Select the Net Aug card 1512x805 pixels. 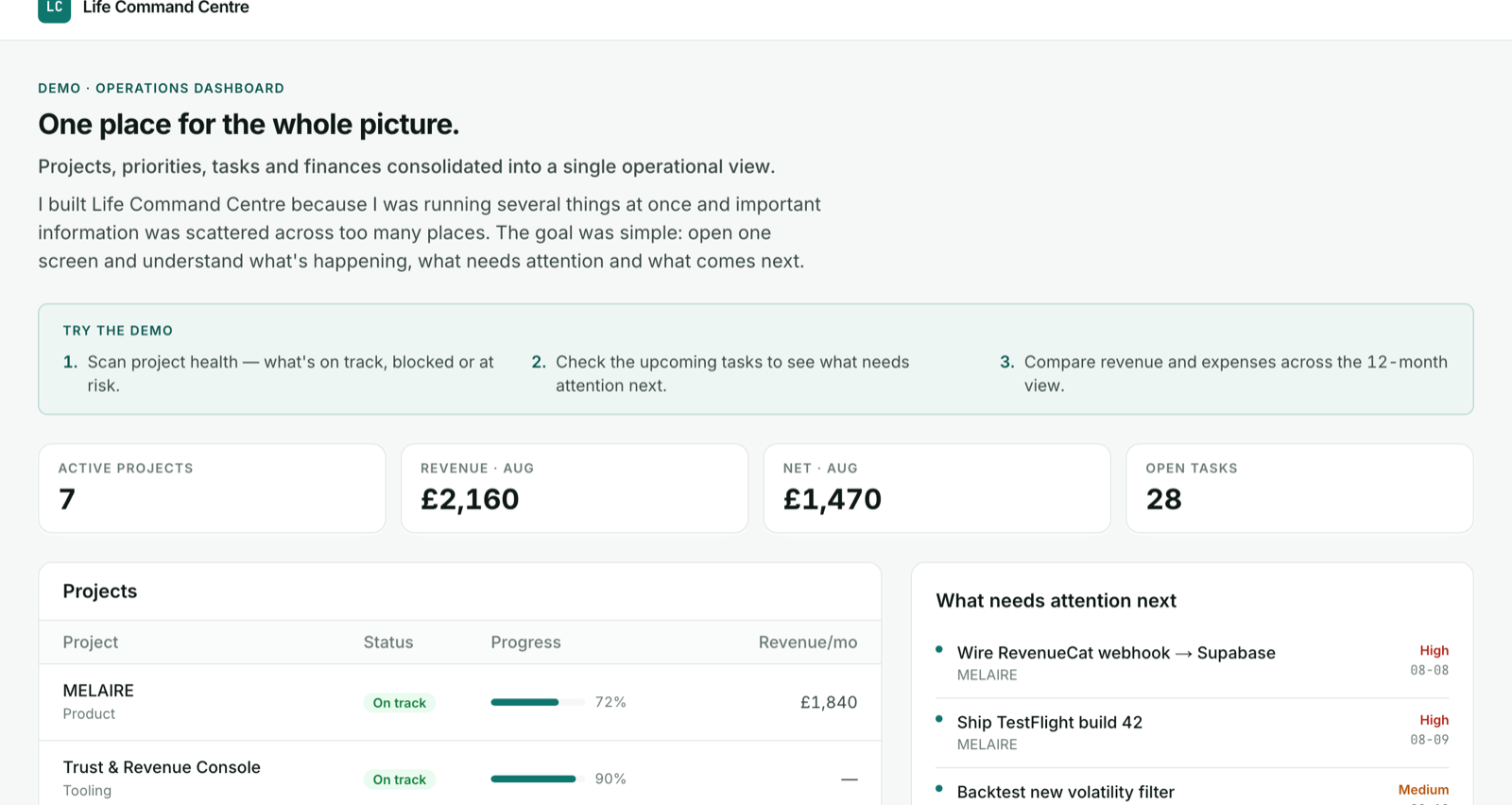point(936,488)
